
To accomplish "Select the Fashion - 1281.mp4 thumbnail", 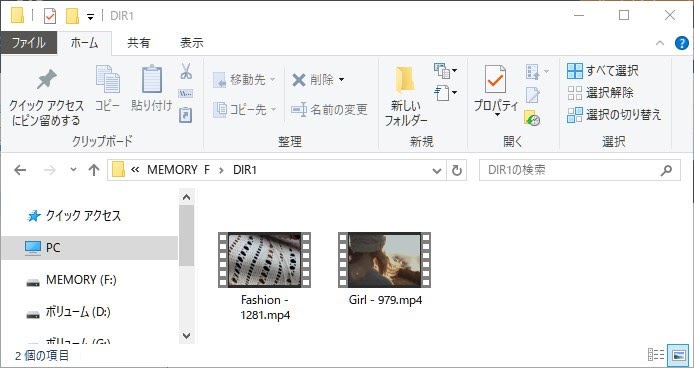I will pos(265,260).
